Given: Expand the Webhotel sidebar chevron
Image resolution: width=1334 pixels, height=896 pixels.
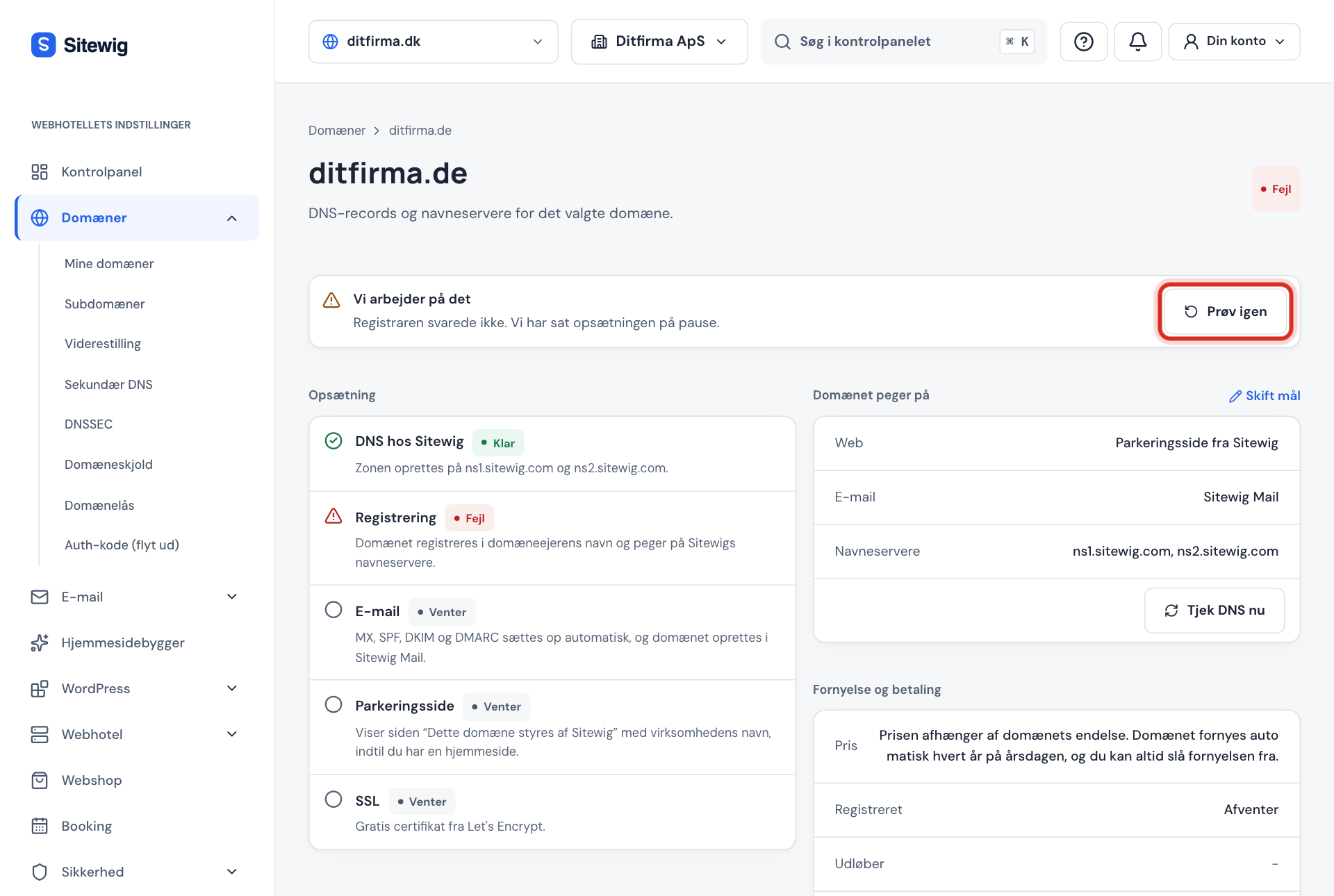Looking at the screenshot, I should coord(232,734).
